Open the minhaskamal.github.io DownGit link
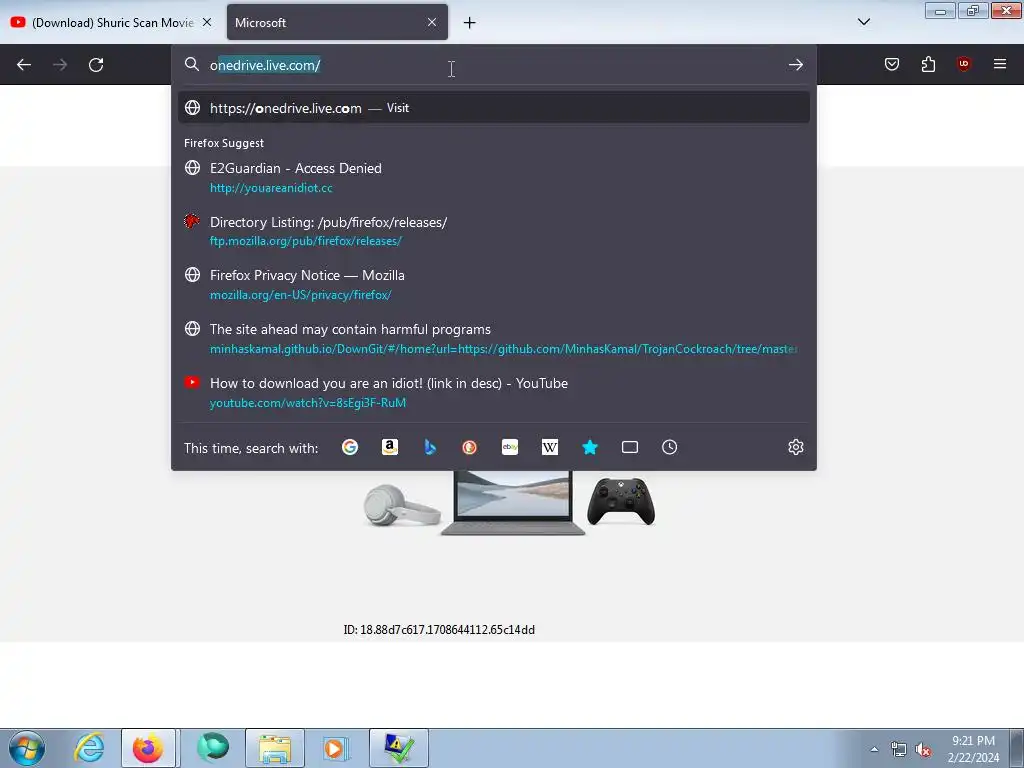The image size is (1024, 768). pos(503,349)
